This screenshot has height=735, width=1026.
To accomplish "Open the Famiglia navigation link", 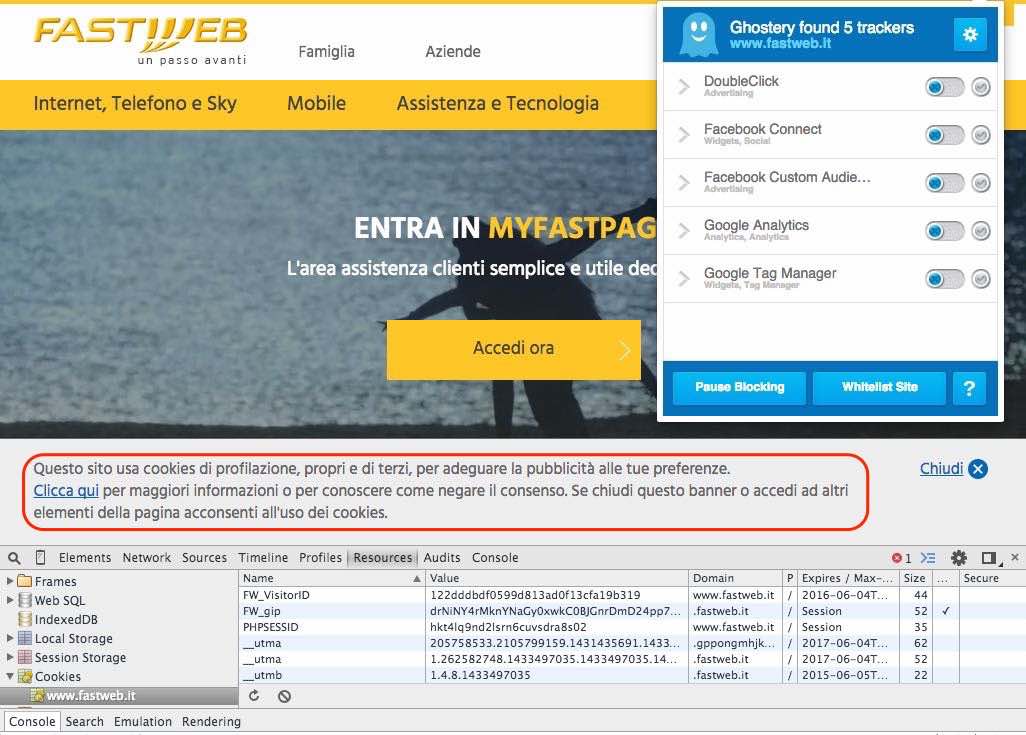I will point(327,52).
